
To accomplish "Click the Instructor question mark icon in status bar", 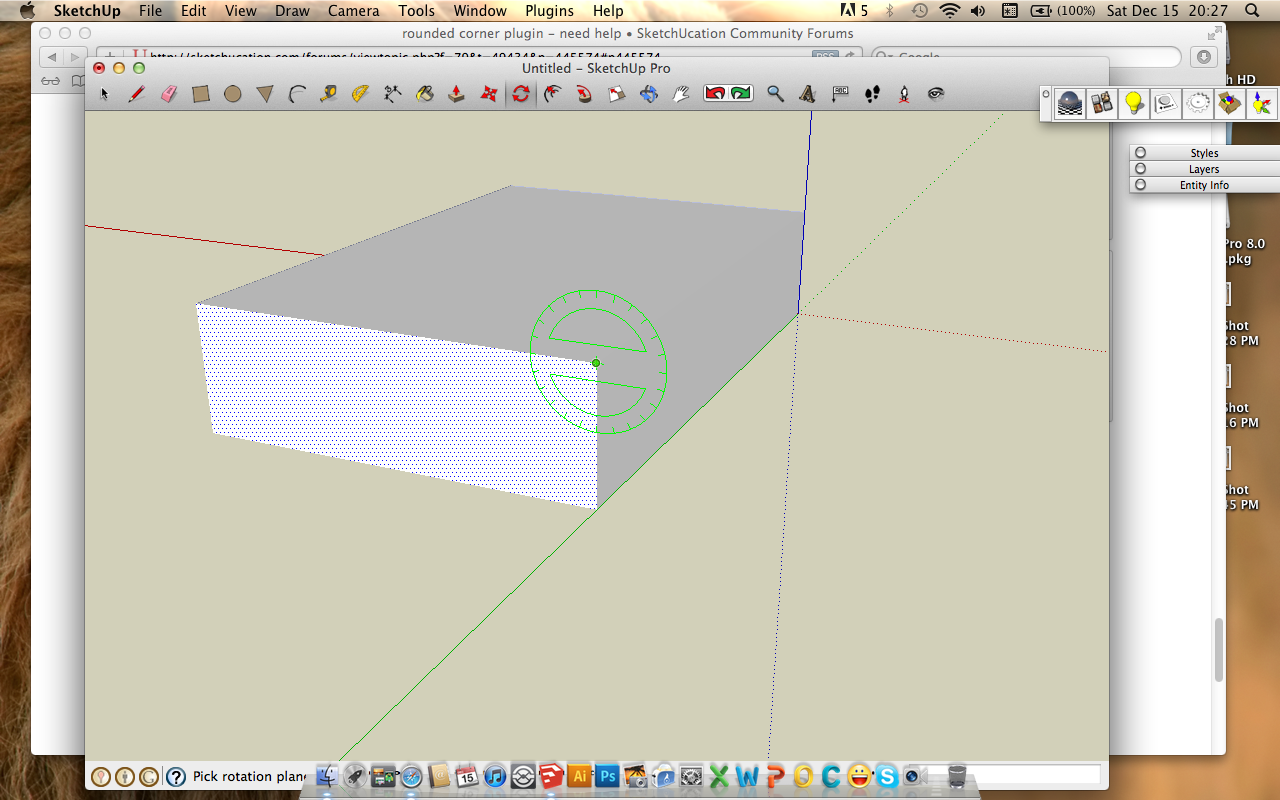I will click(176, 776).
